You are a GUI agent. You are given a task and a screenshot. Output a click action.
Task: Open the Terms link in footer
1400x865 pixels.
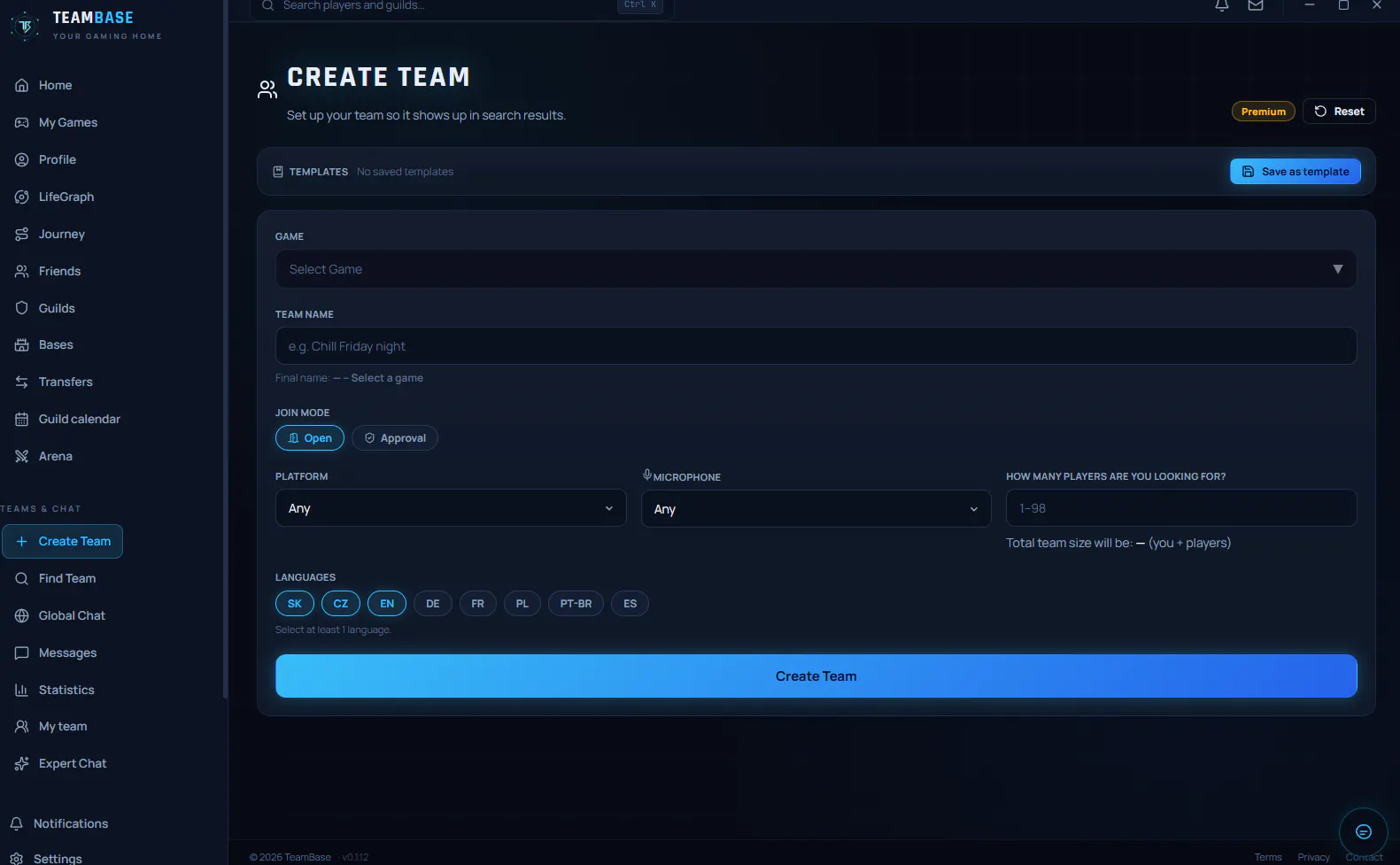point(1268,857)
